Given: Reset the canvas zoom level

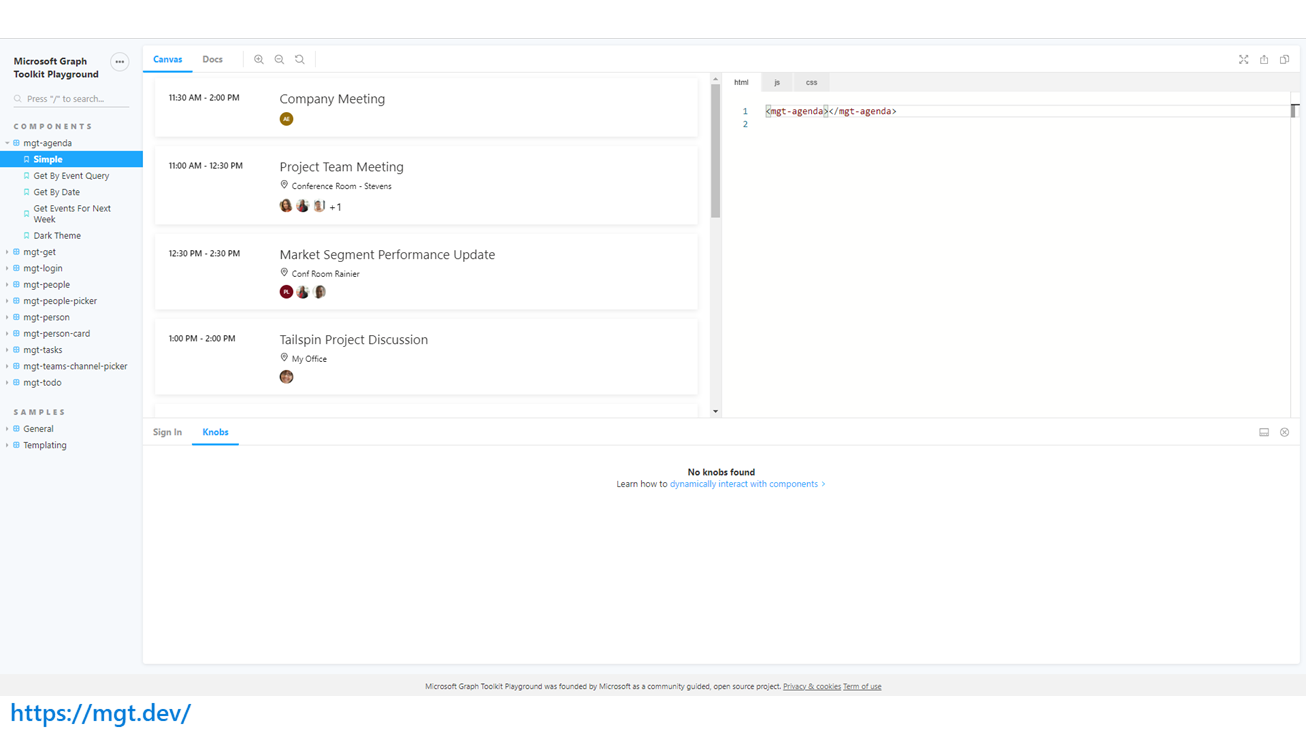Looking at the screenshot, I should [x=300, y=60].
